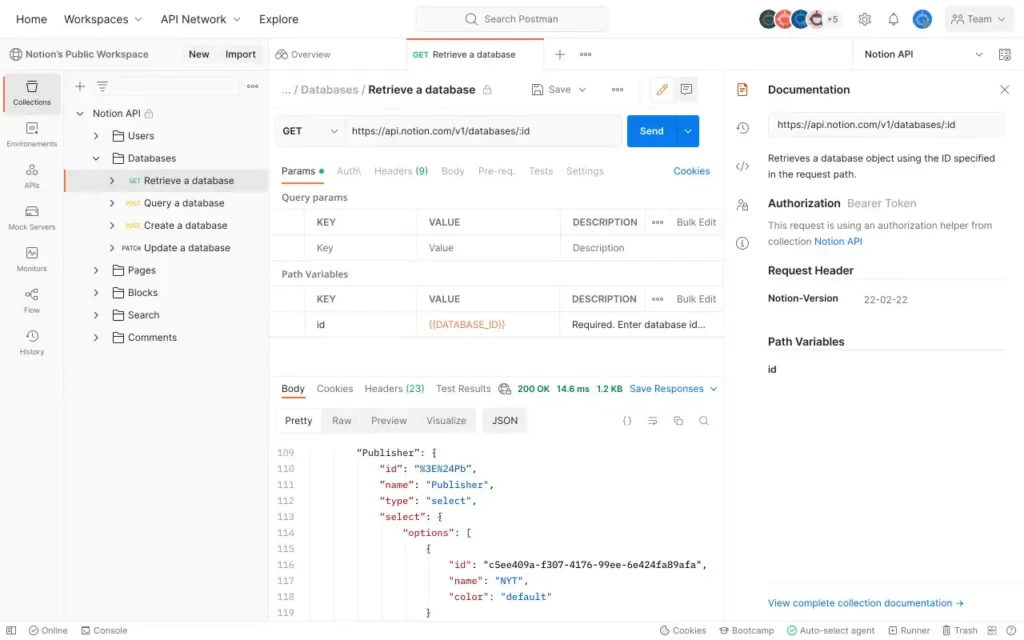Click the network globe icon near status
This screenshot has height=640, width=1024.
click(504, 389)
